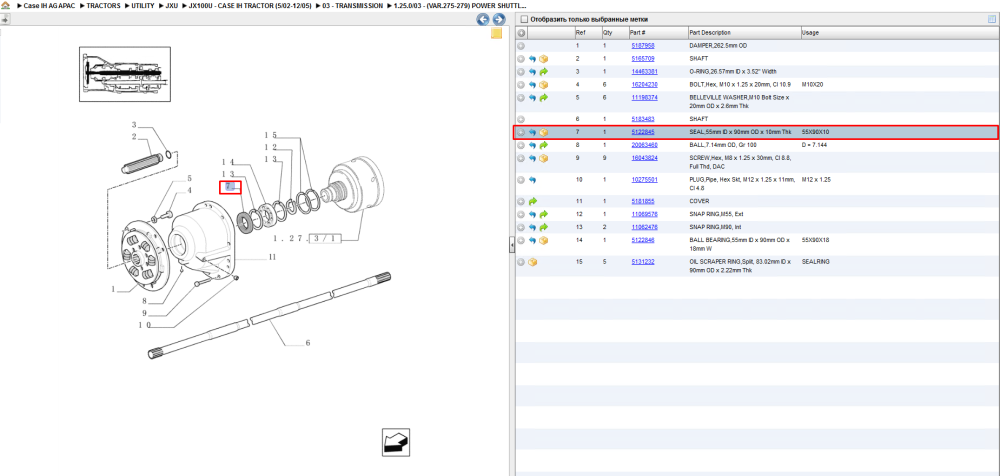Click callout number 11 on diagram
The width and height of the screenshot is (1000, 476).
(x=272, y=257)
